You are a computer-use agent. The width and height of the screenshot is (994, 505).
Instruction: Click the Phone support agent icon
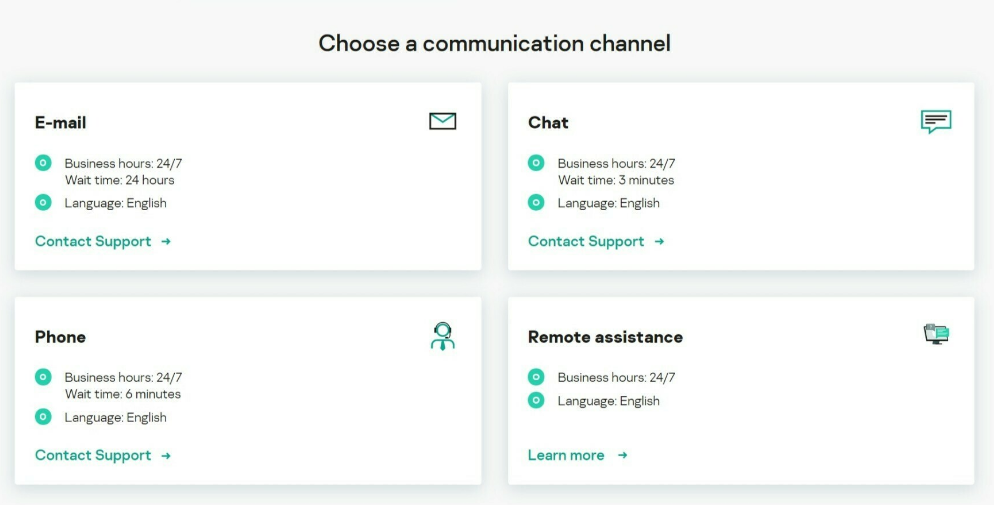(442, 336)
